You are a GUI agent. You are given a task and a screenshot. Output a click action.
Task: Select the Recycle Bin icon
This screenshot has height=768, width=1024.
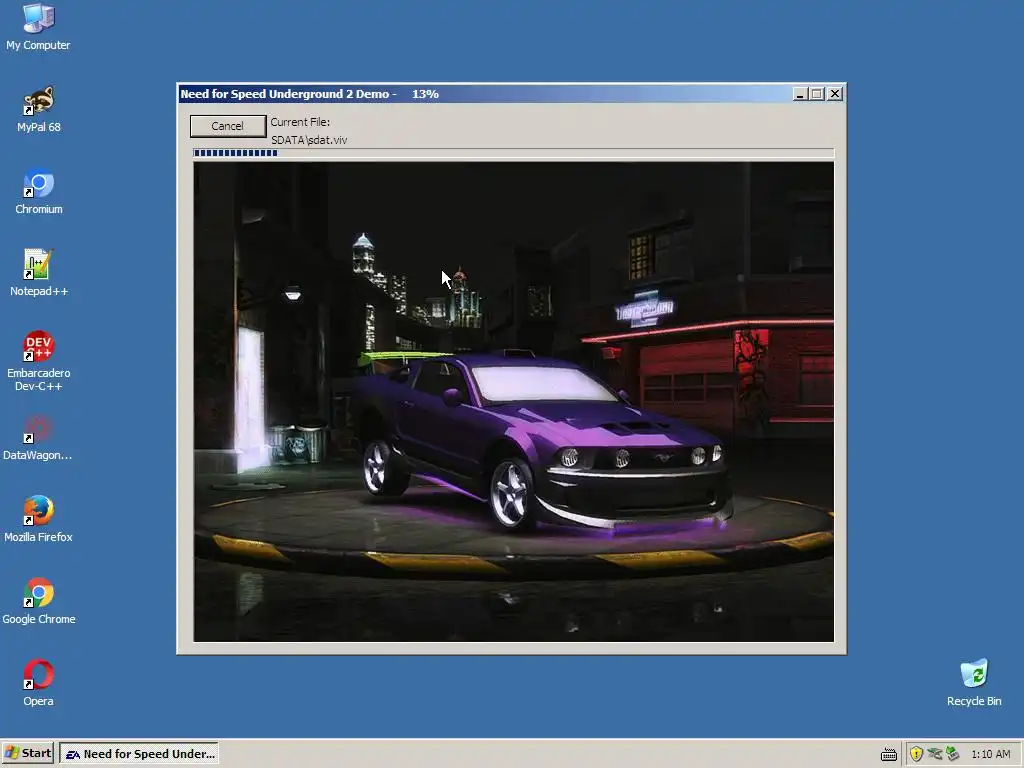pos(974,684)
